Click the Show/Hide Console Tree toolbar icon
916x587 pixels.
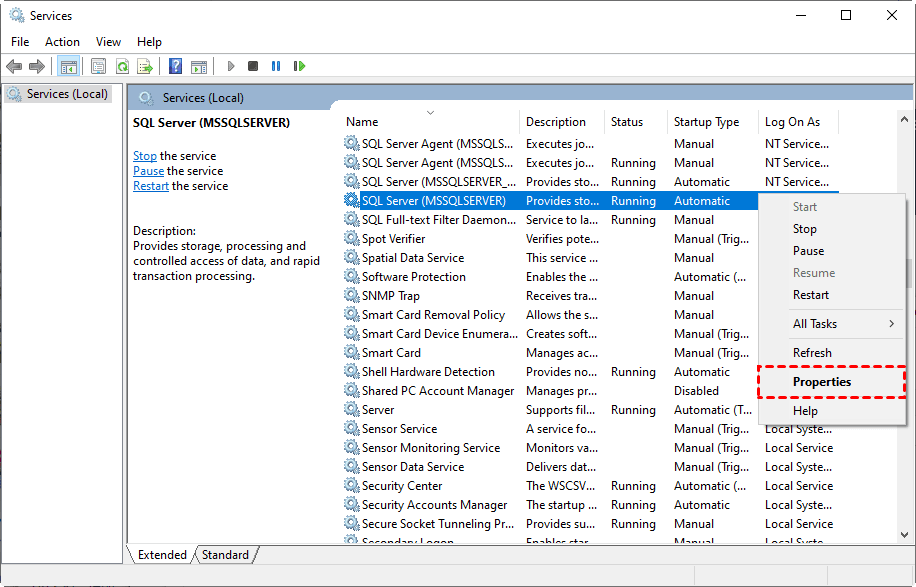pyautogui.click(x=69, y=66)
